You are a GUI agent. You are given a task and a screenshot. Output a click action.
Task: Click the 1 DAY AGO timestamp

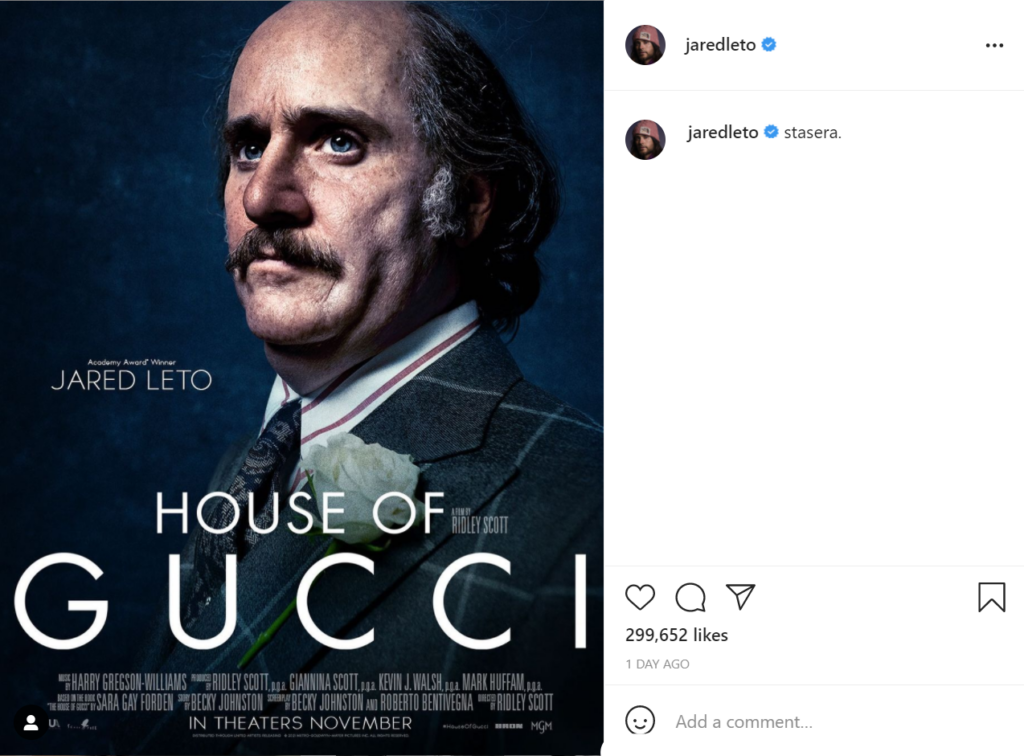(x=657, y=664)
